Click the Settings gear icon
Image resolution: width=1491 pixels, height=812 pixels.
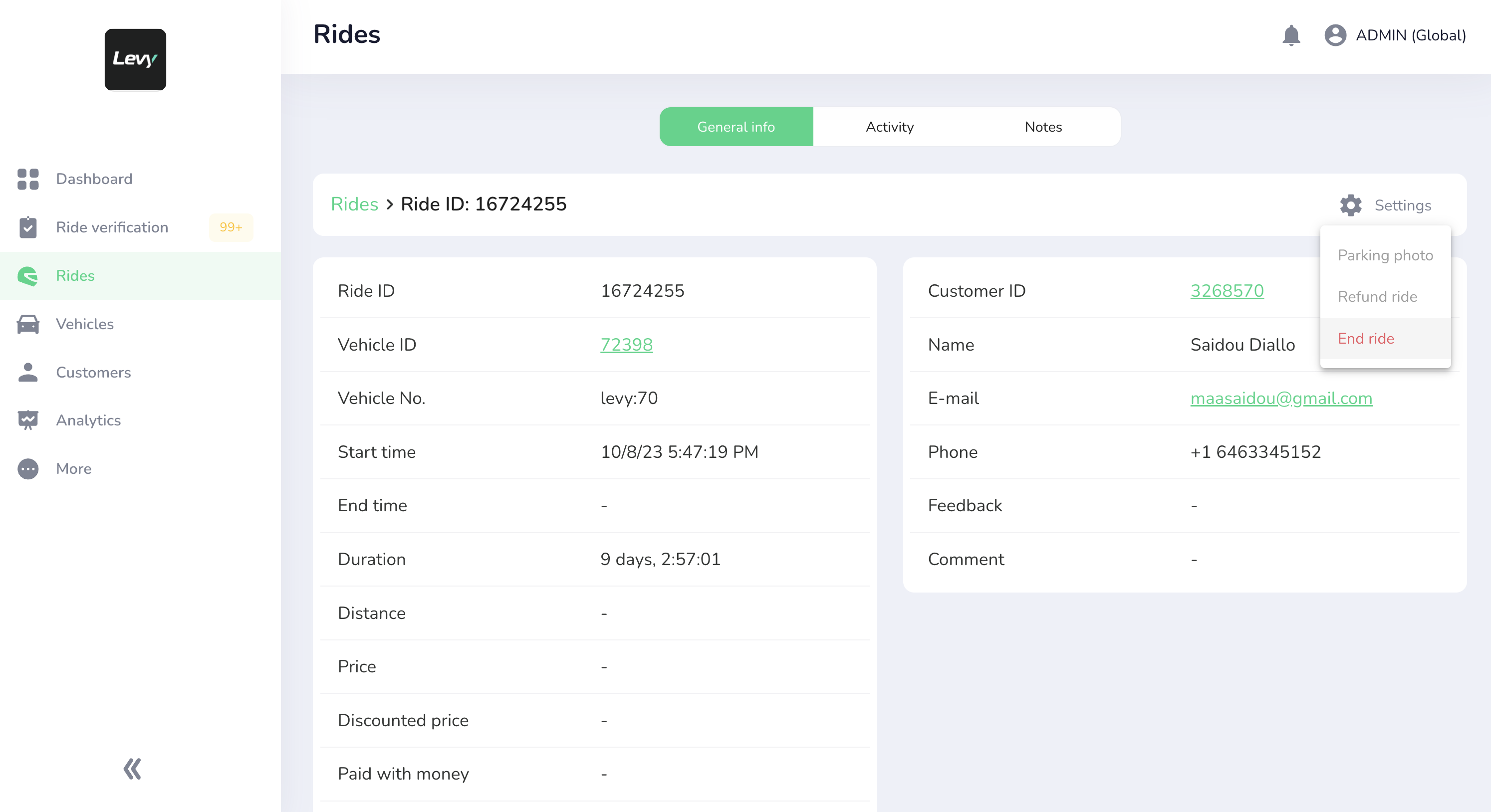1350,205
